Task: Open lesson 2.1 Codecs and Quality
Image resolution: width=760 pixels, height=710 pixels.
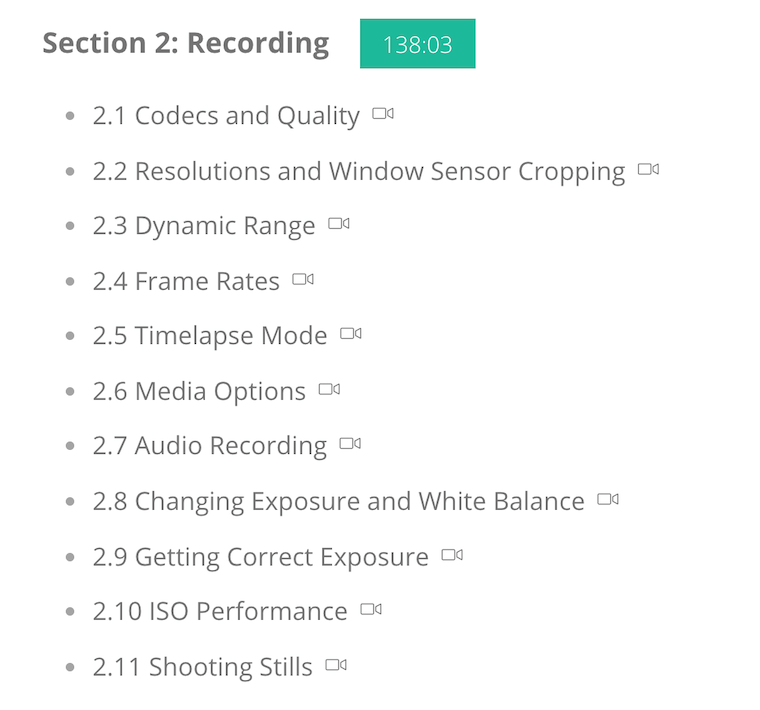Action: 226,116
